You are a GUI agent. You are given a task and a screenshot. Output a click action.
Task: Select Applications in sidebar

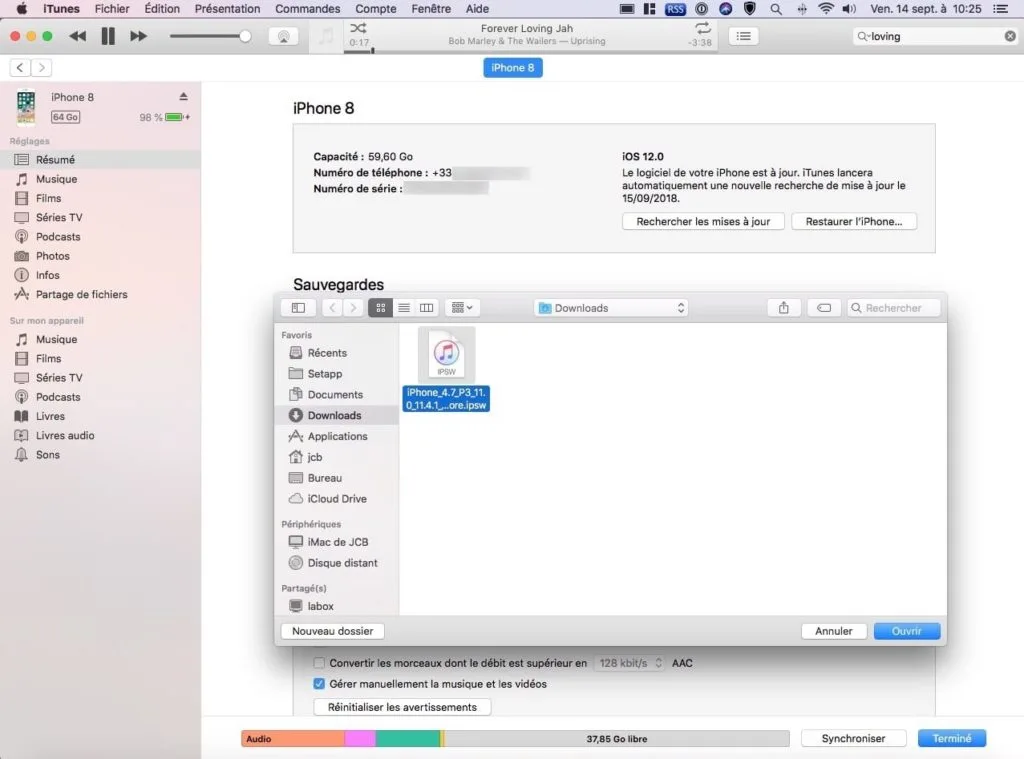click(x=337, y=436)
